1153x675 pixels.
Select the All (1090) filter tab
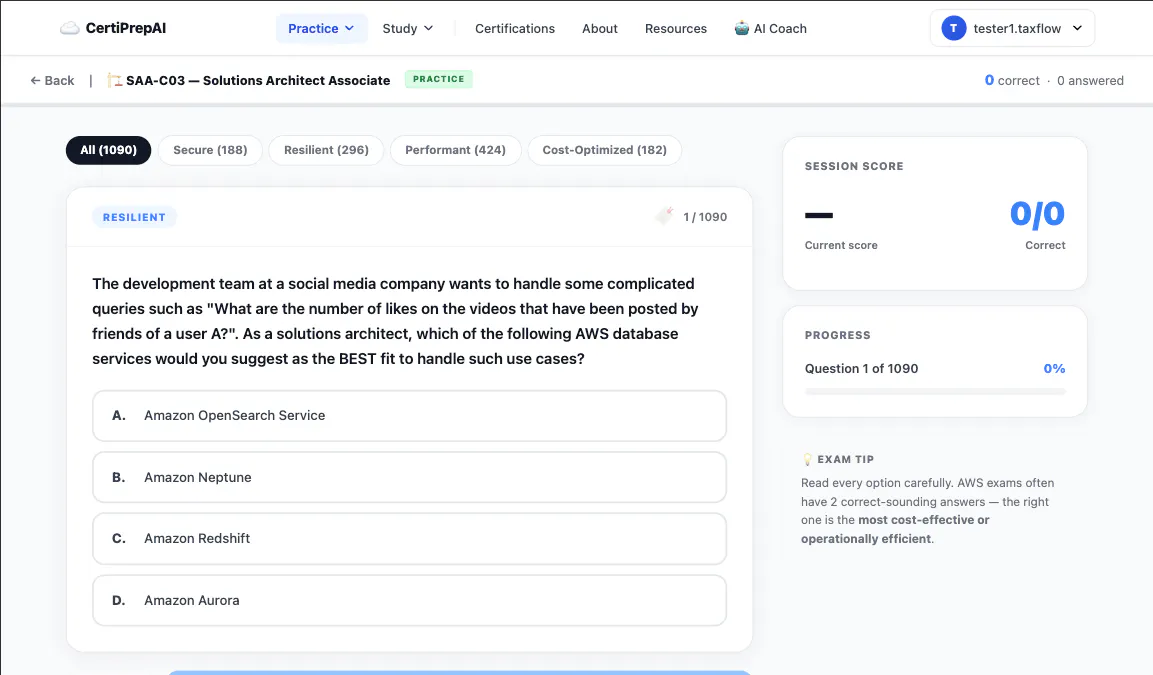[108, 150]
